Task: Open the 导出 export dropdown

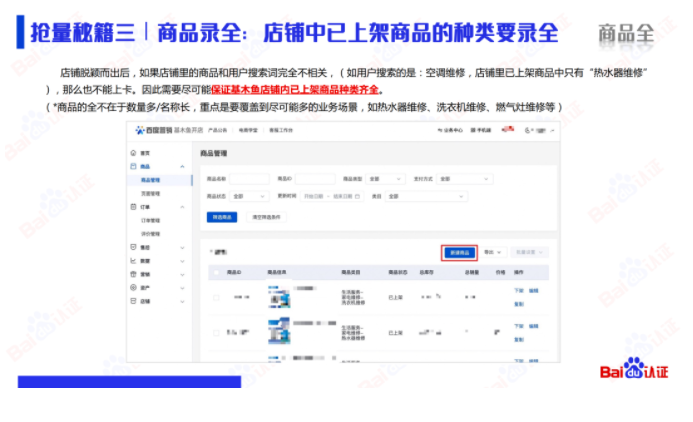Action: click(x=492, y=252)
